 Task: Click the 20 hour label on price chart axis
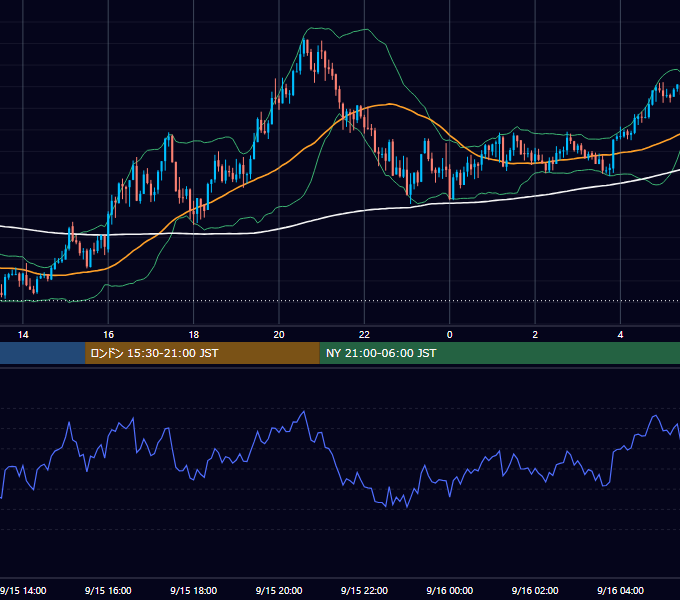point(279,334)
